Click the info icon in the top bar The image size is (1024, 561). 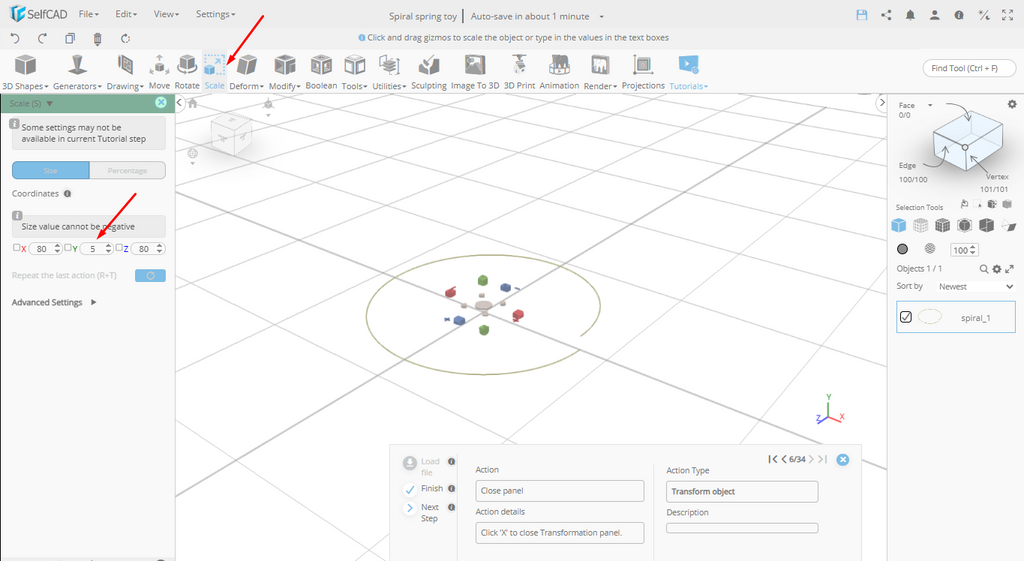pos(959,15)
